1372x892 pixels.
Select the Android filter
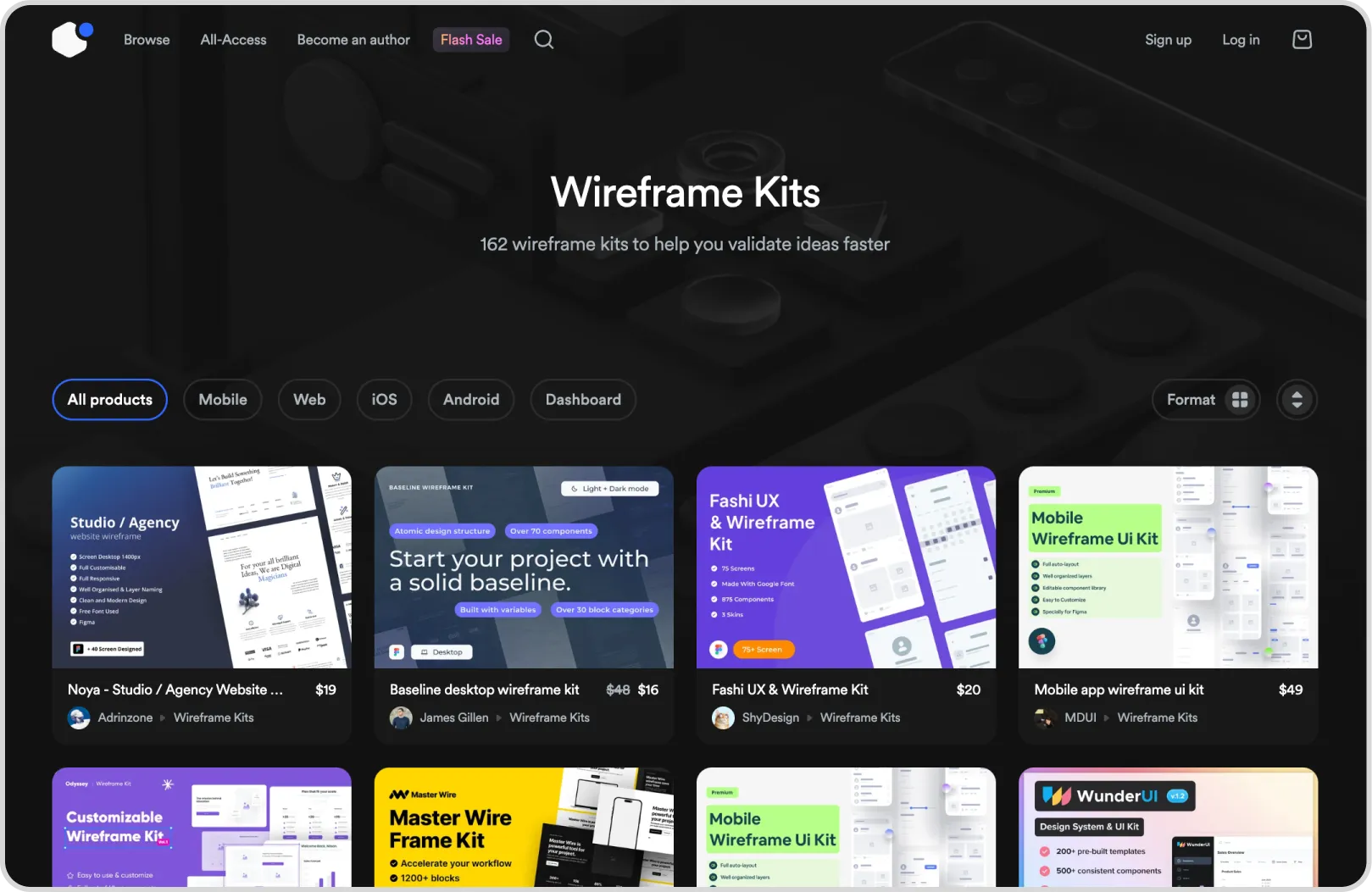tap(471, 400)
